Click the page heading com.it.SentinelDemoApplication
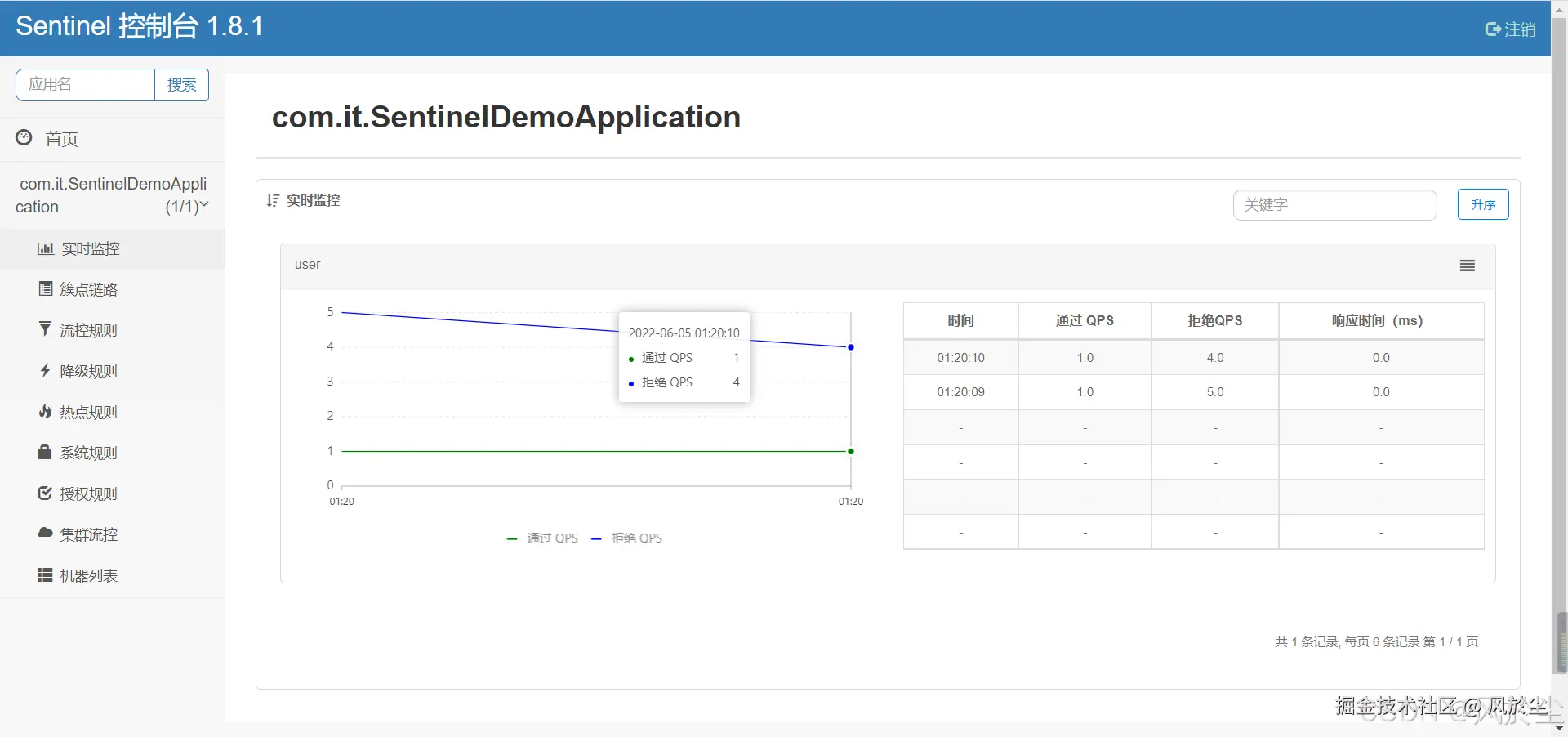Image resolution: width=1568 pixels, height=737 pixels. point(506,117)
